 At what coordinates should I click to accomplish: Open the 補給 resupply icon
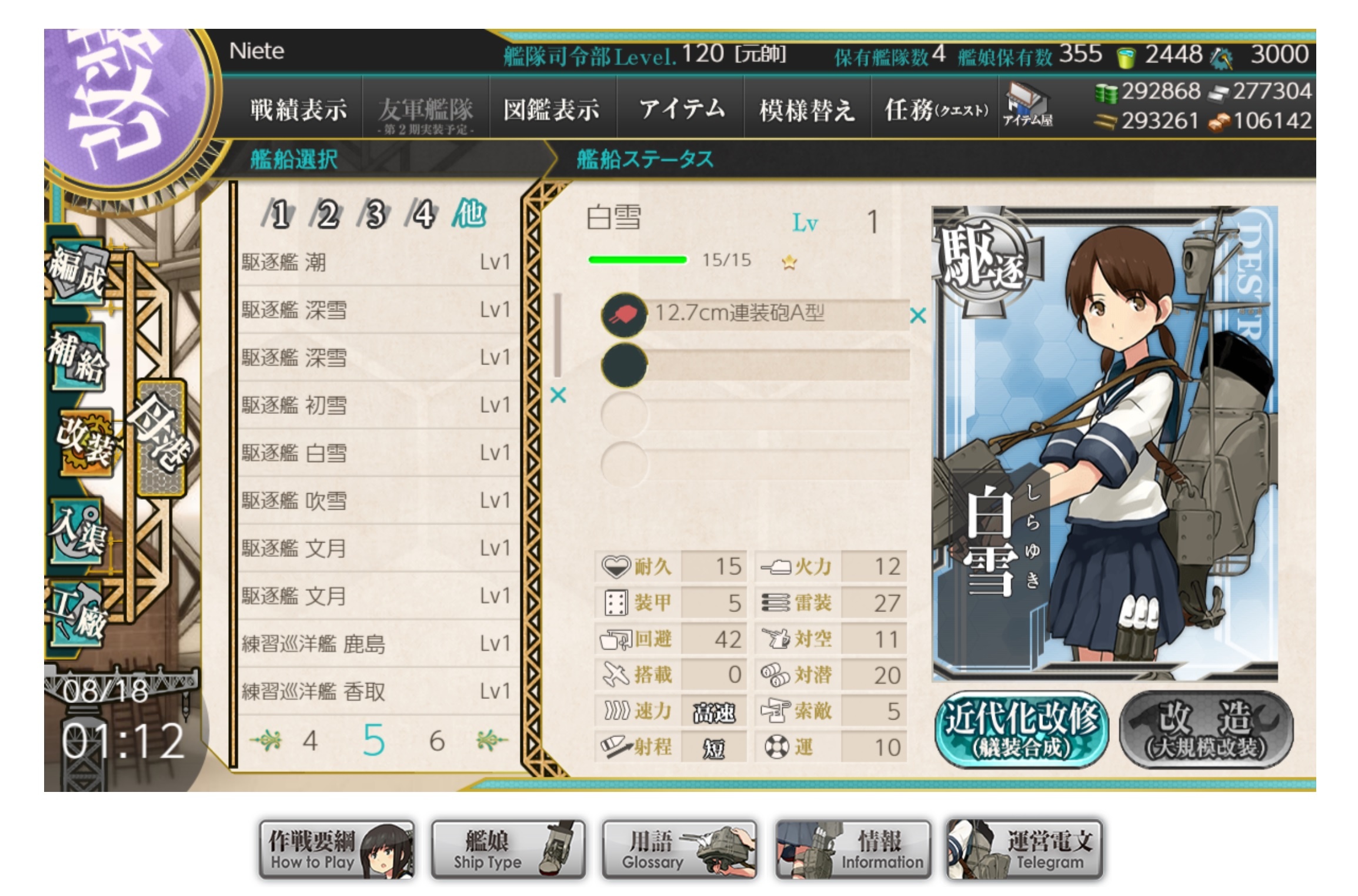[x=78, y=356]
